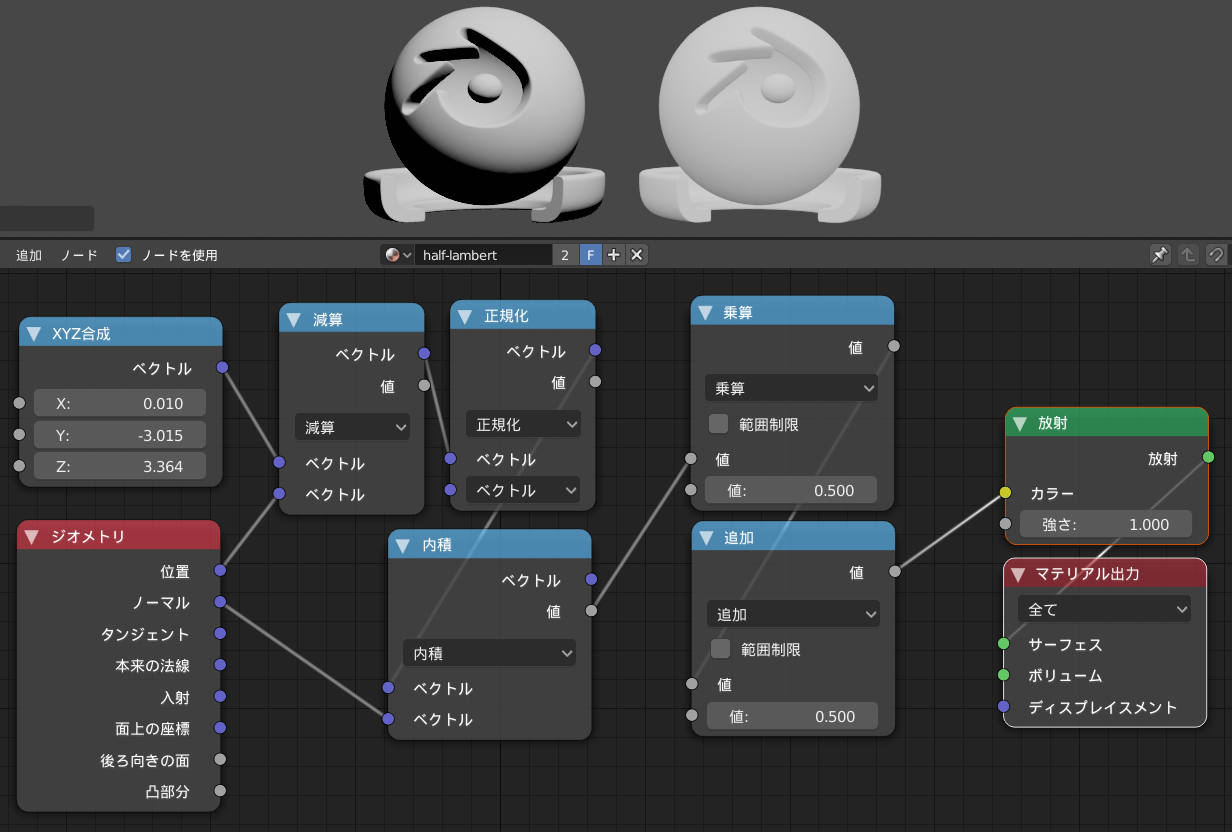Click the Z value field 3.364
This screenshot has width=1232, height=832.
point(120,466)
